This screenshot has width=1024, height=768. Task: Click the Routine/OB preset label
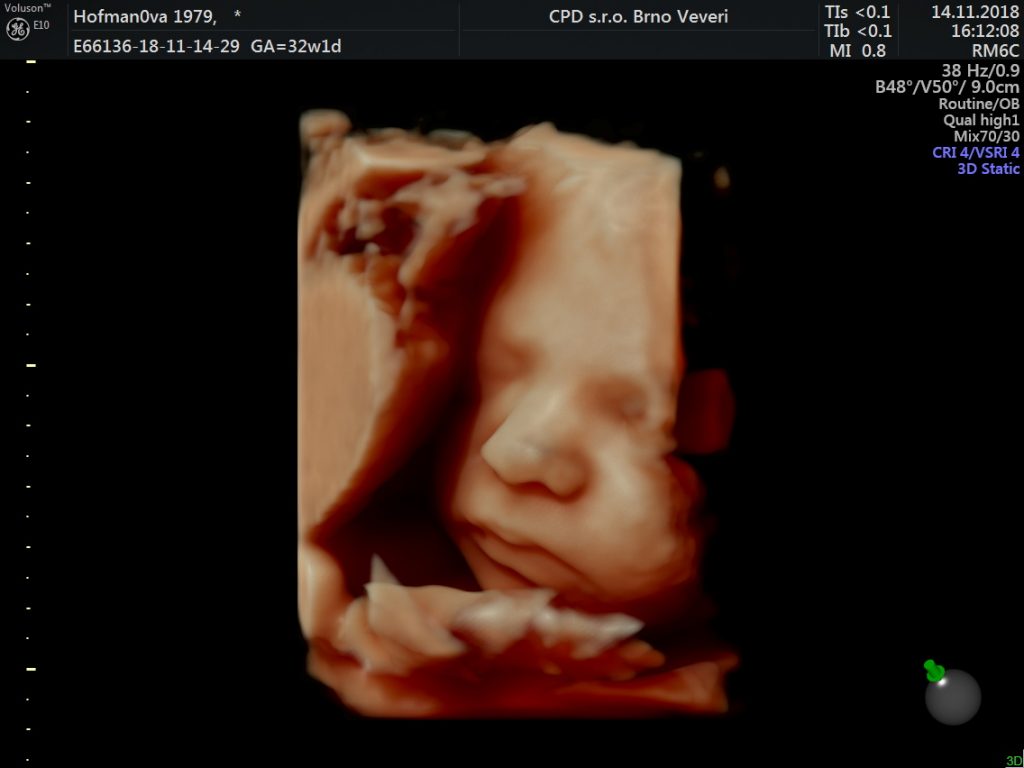(x=979, y=103)
